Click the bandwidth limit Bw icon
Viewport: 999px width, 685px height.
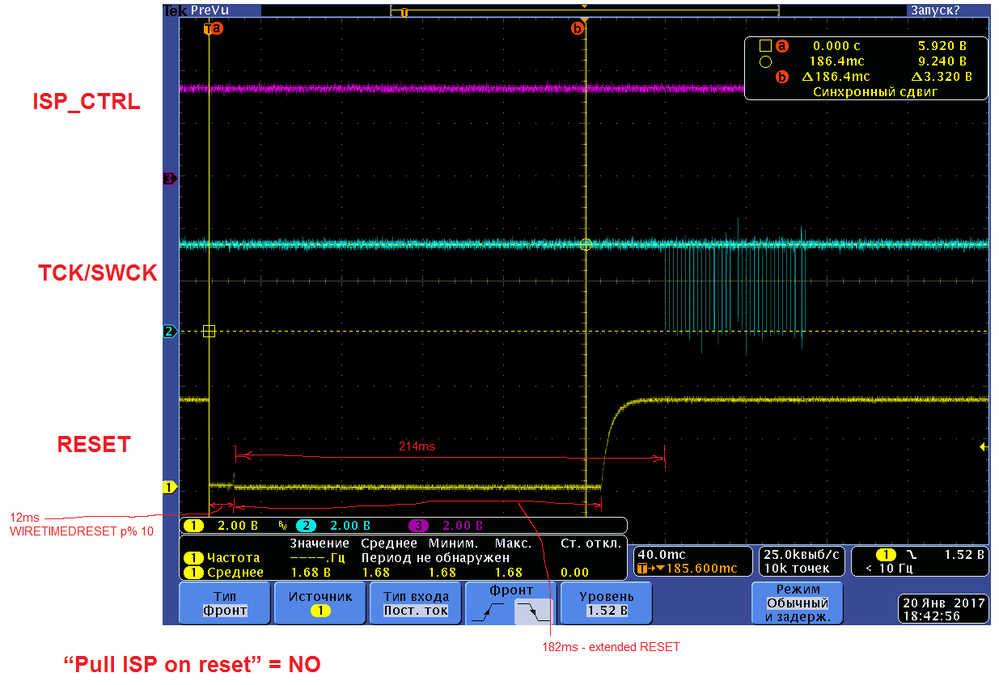pyautogui.click(x=282, y=526)
